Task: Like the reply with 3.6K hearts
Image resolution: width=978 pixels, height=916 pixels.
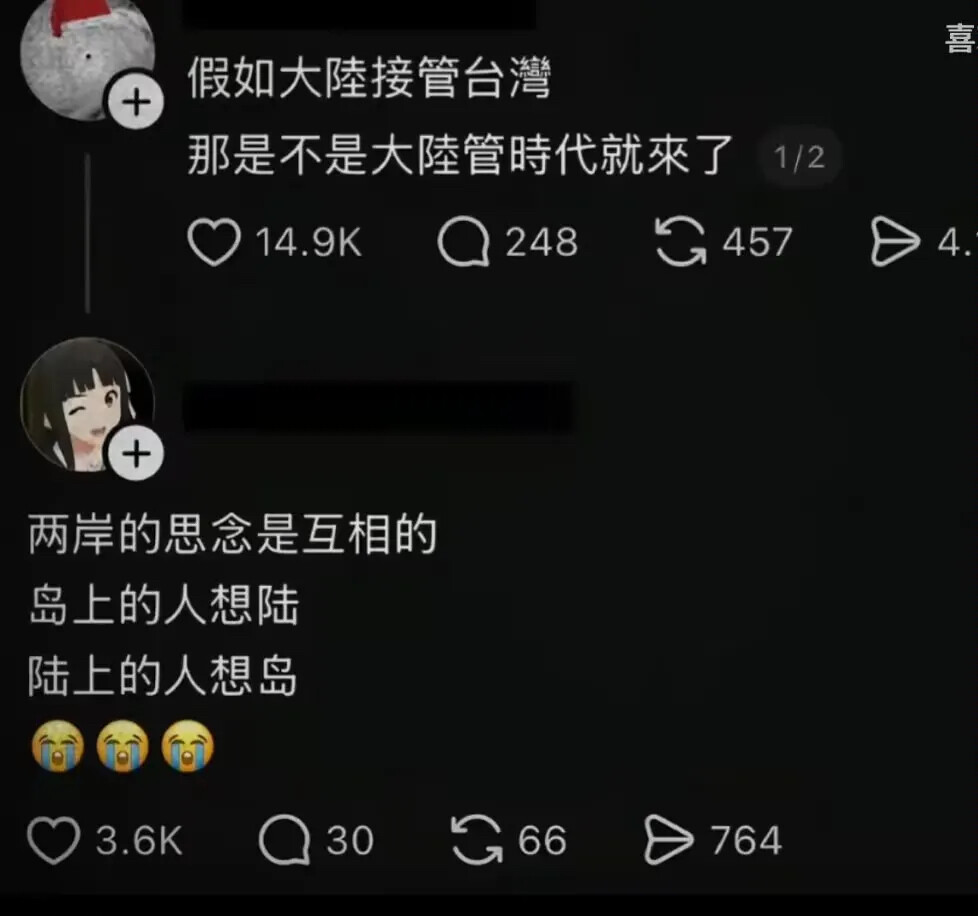Action: click(54, 840)
